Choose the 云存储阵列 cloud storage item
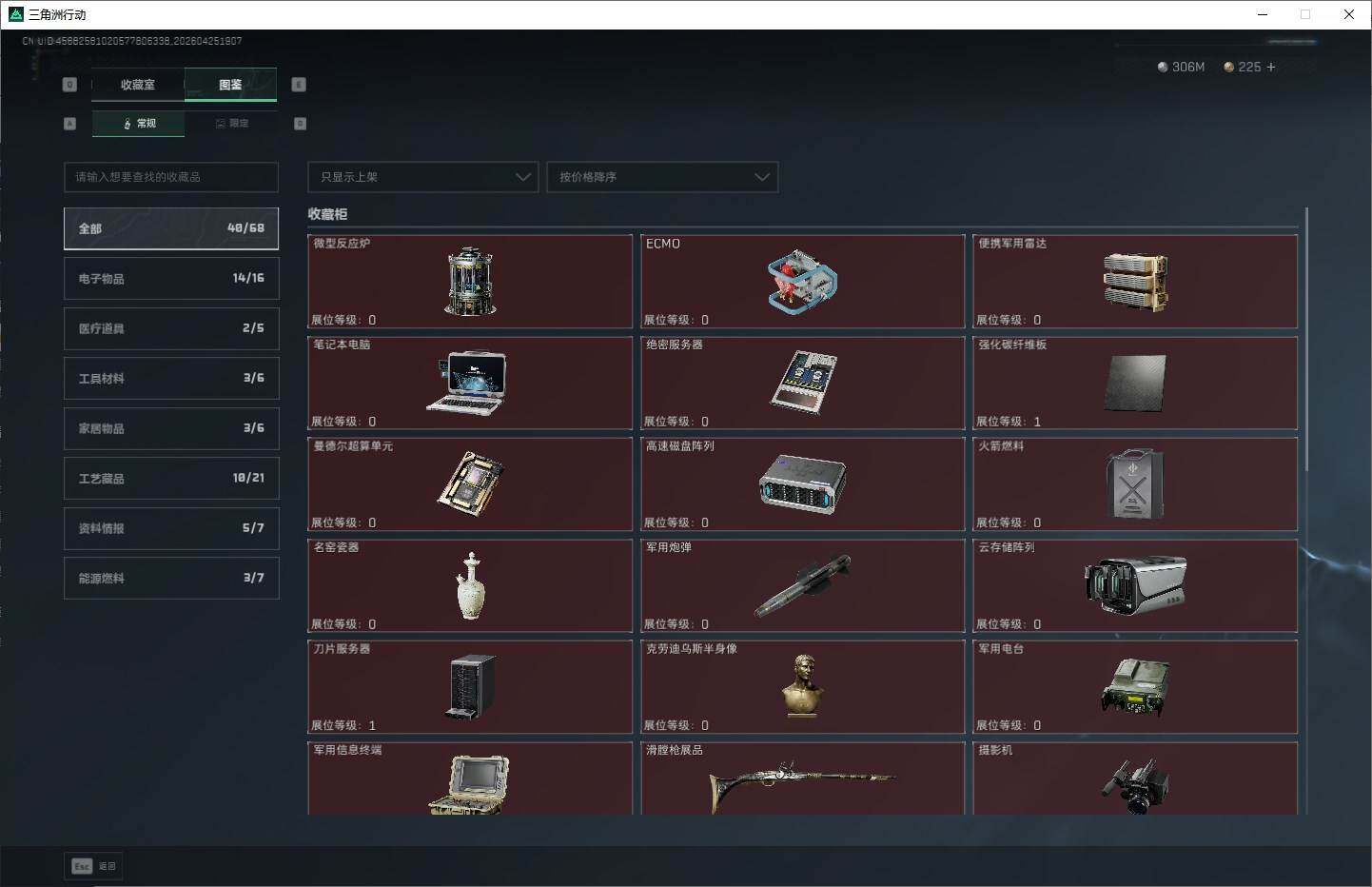Screen dimensions: 1372x887 tap(1135, 585)
